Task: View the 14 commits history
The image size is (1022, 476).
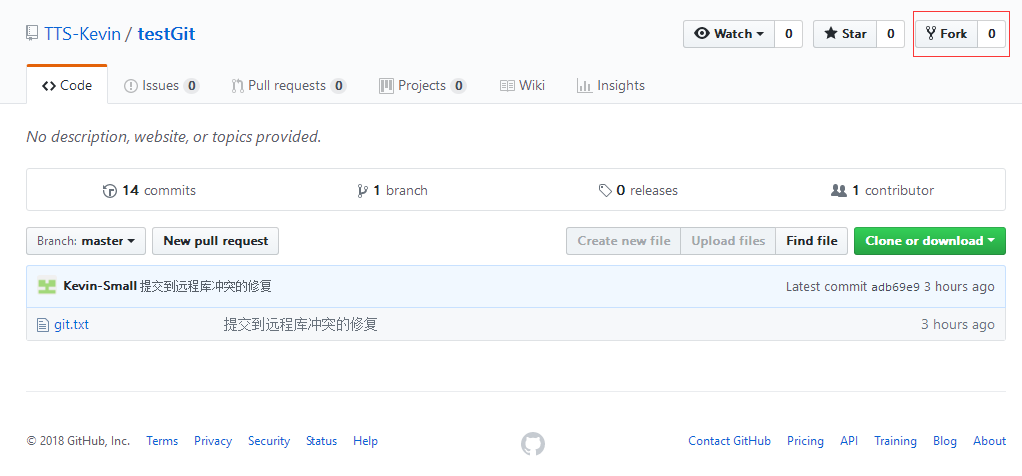Action: tap(149, 190)
